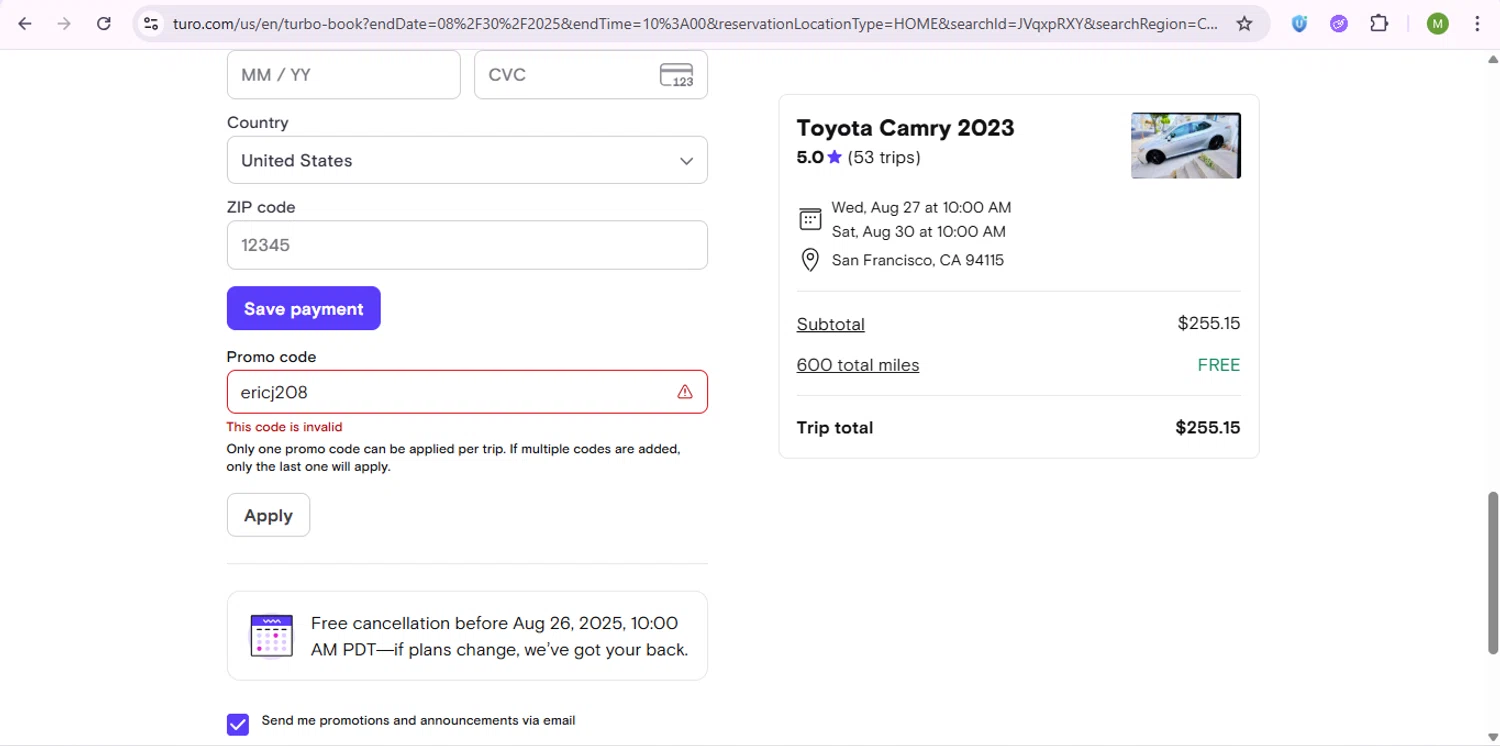This screenshot has width=1500, height=746.
Task: Focus the MM / YY expiry field
Action: pos(344,75)
